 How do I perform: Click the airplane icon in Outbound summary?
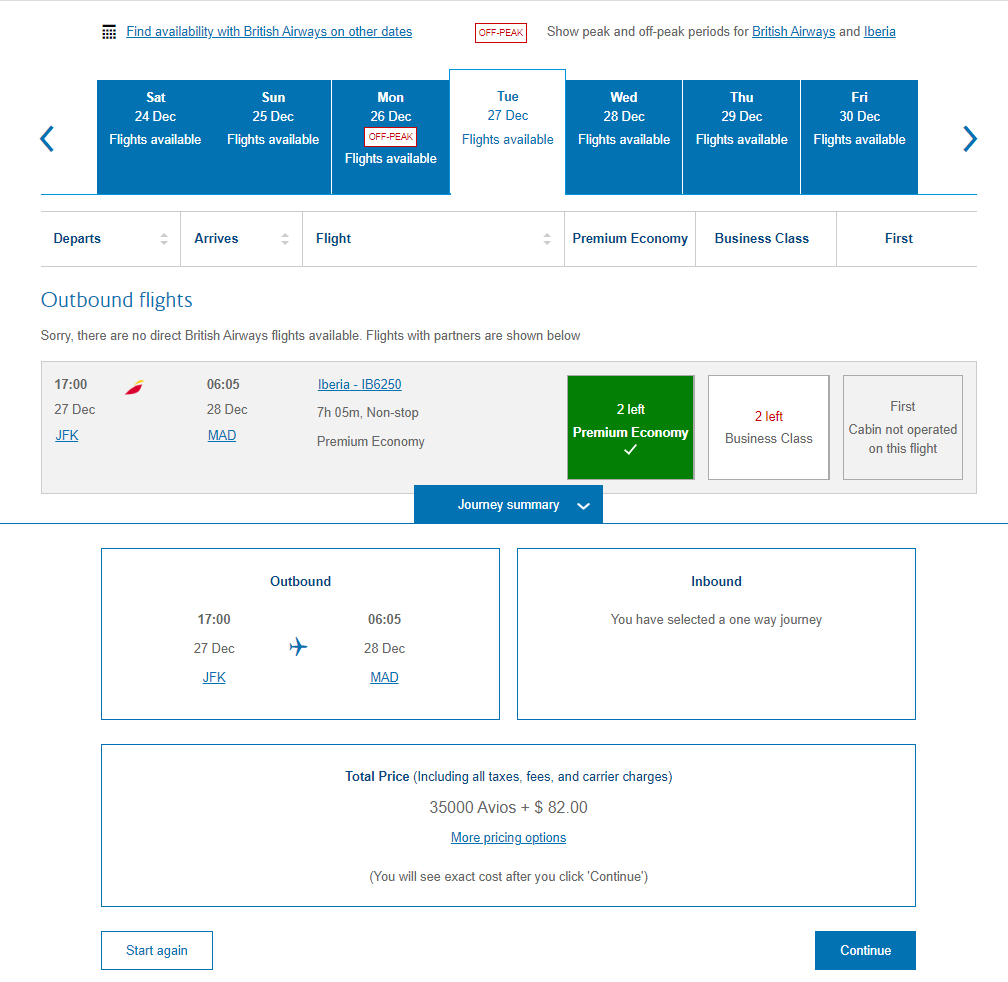click(298, 647)
